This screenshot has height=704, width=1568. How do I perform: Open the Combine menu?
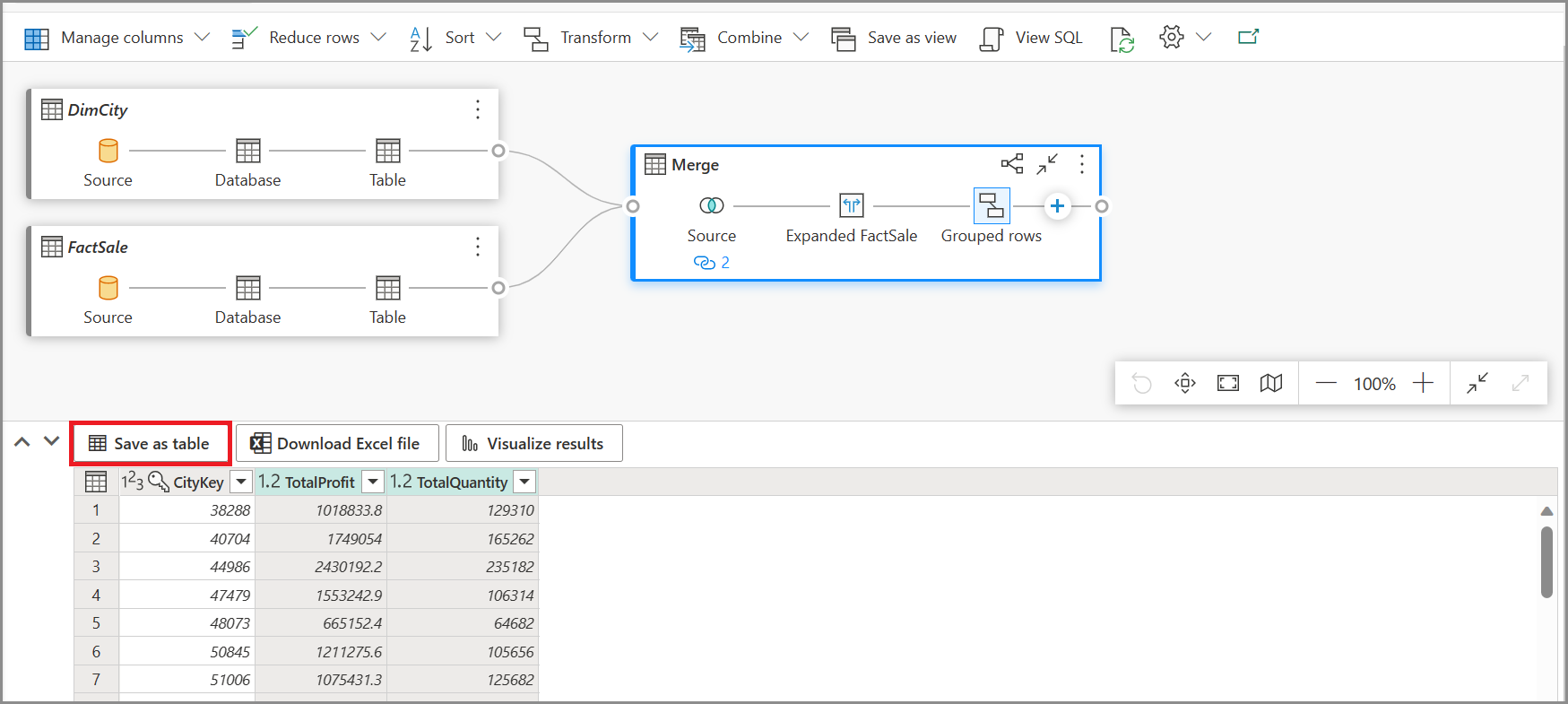click(x=744, y=38)
